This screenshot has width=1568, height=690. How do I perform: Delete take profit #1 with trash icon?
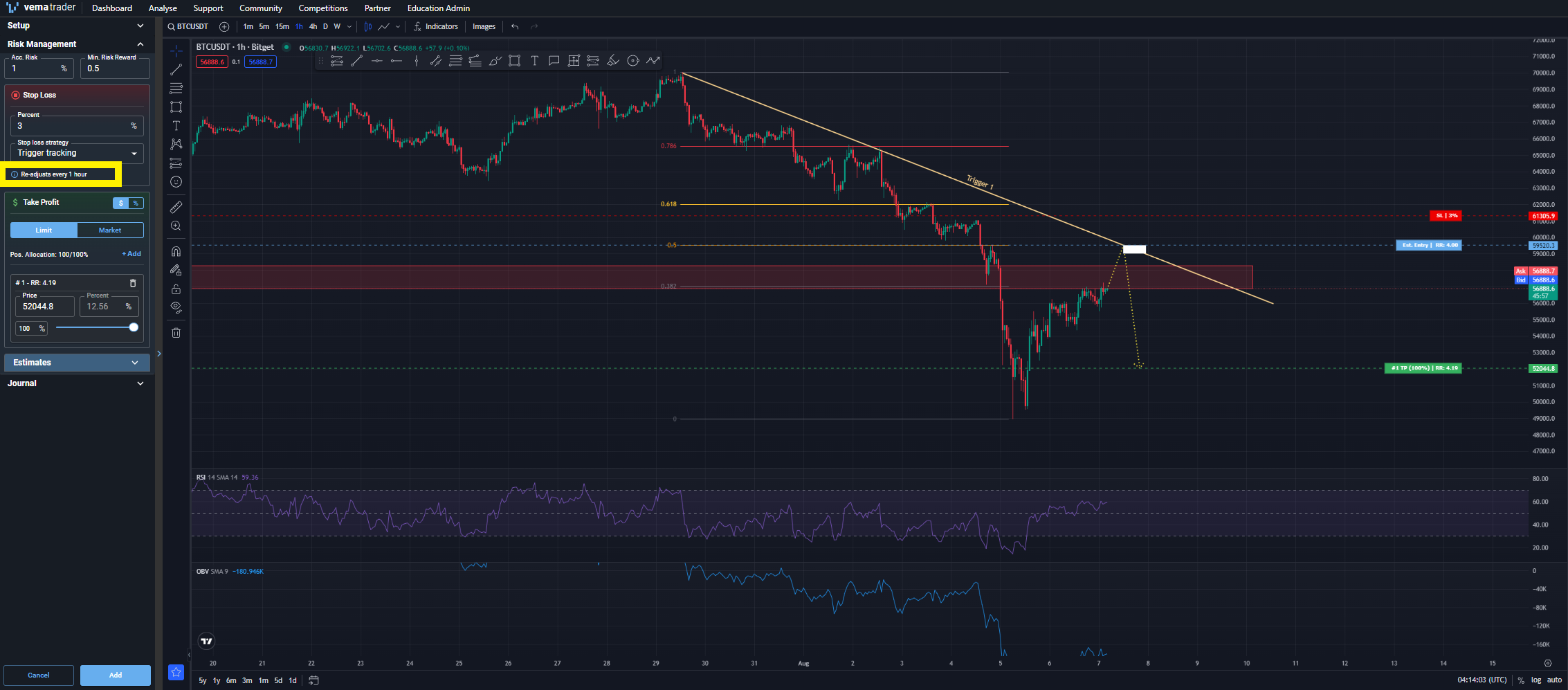coord(133,283)
